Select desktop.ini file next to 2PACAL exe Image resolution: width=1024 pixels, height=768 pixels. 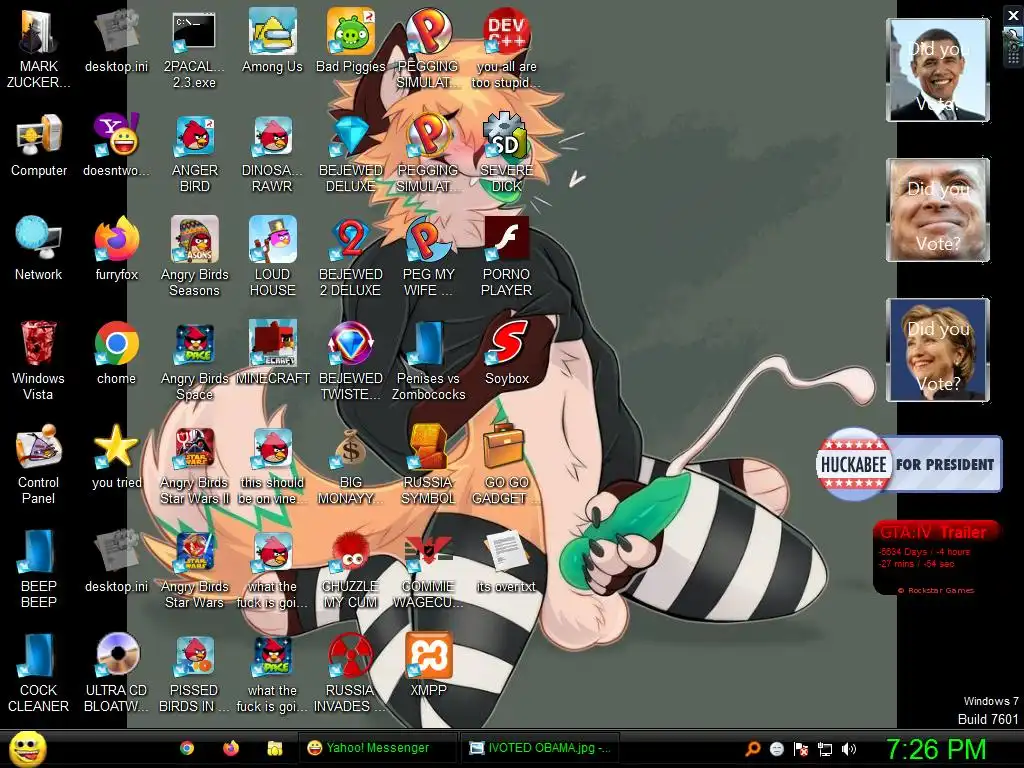click(x=116, y=40)
